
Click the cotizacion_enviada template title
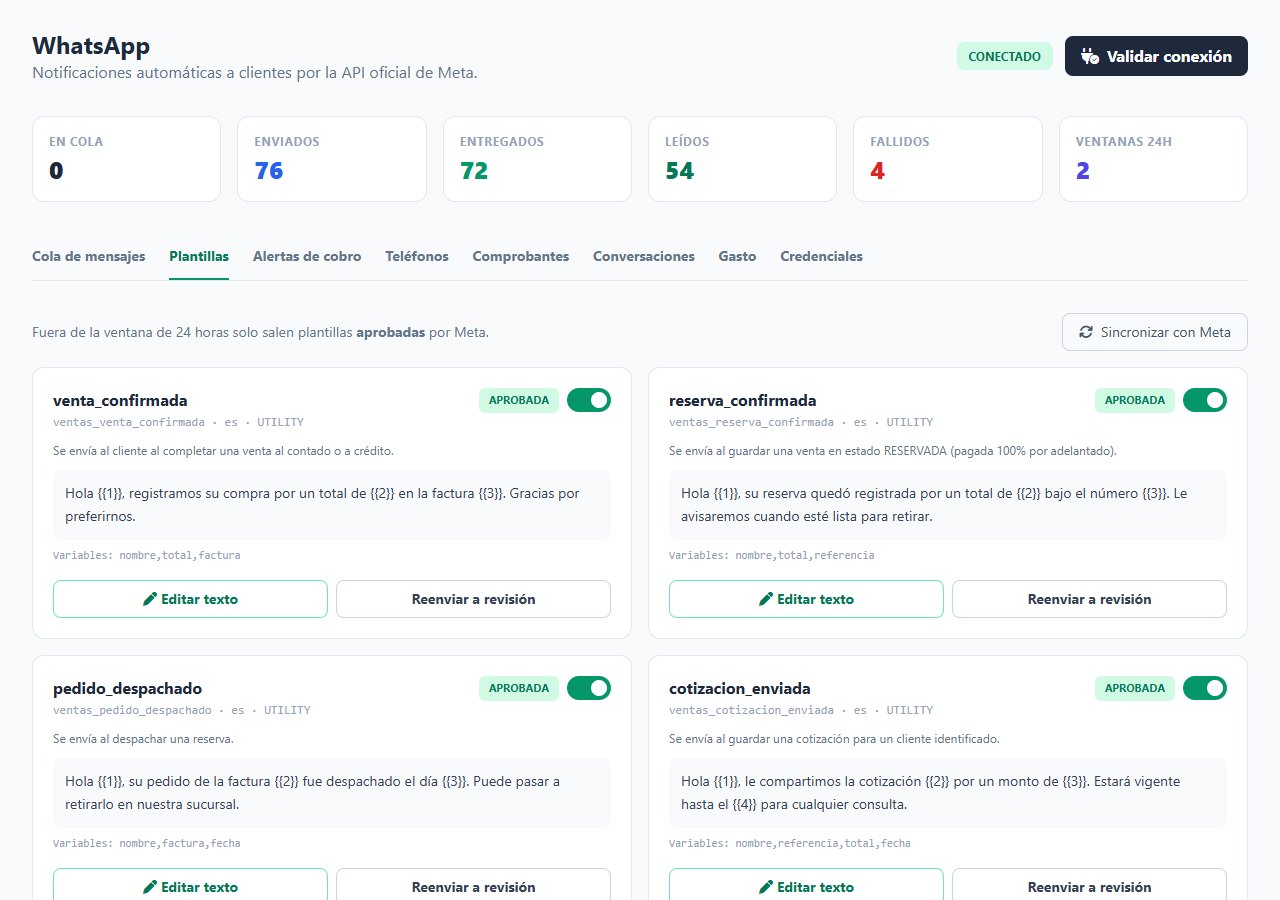pos(740,688)
